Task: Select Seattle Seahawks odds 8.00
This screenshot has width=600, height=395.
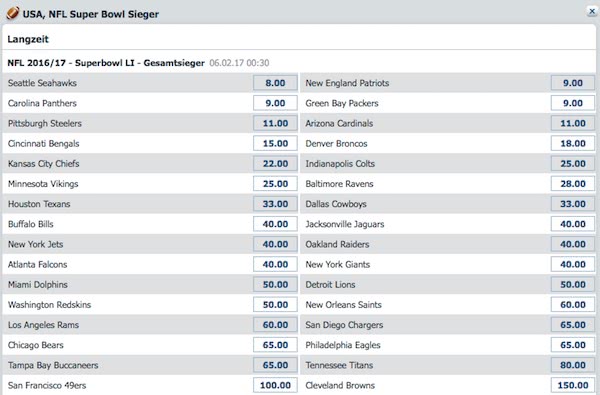Action: [x=275, y=83]
